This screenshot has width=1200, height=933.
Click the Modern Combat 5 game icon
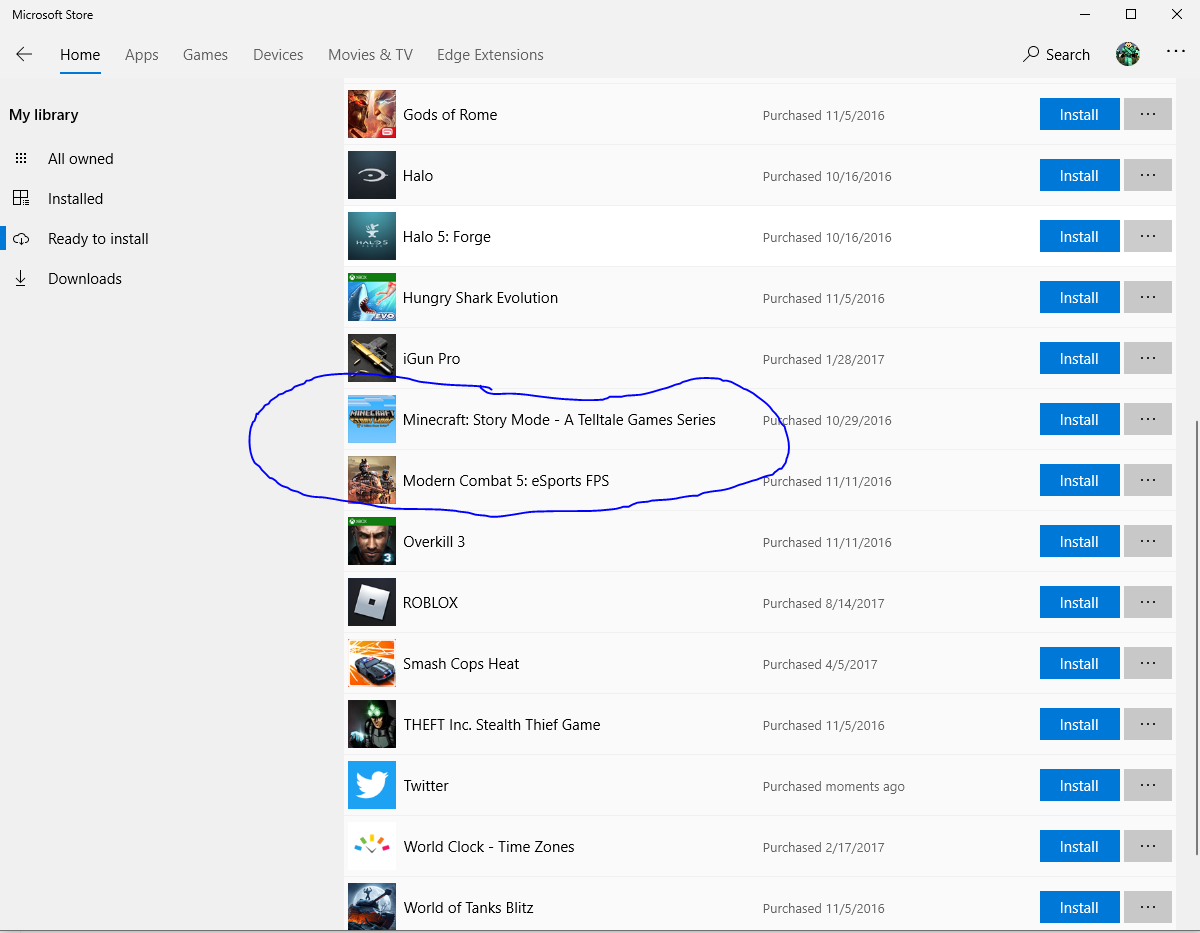tap(372, 480)
